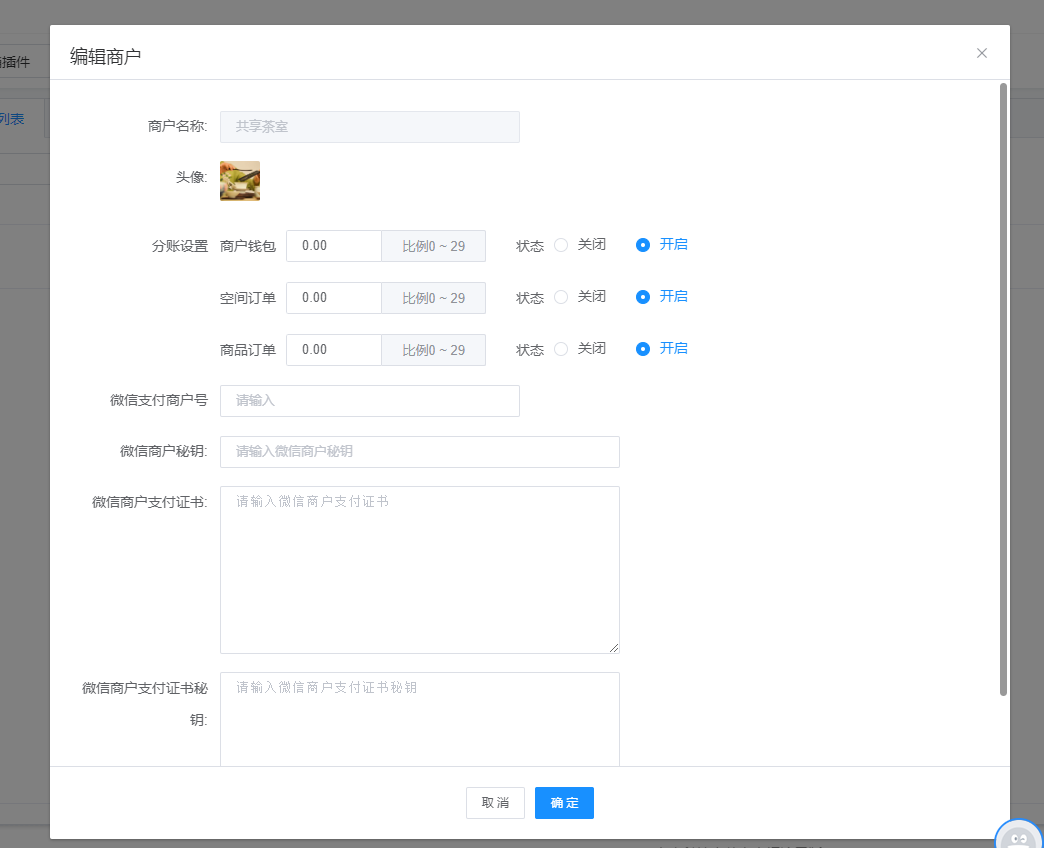Viewport: 1044px width, 848px height.
Task: Focus the 空间订单 ratio input field
Action: click(x=334, y=298)
